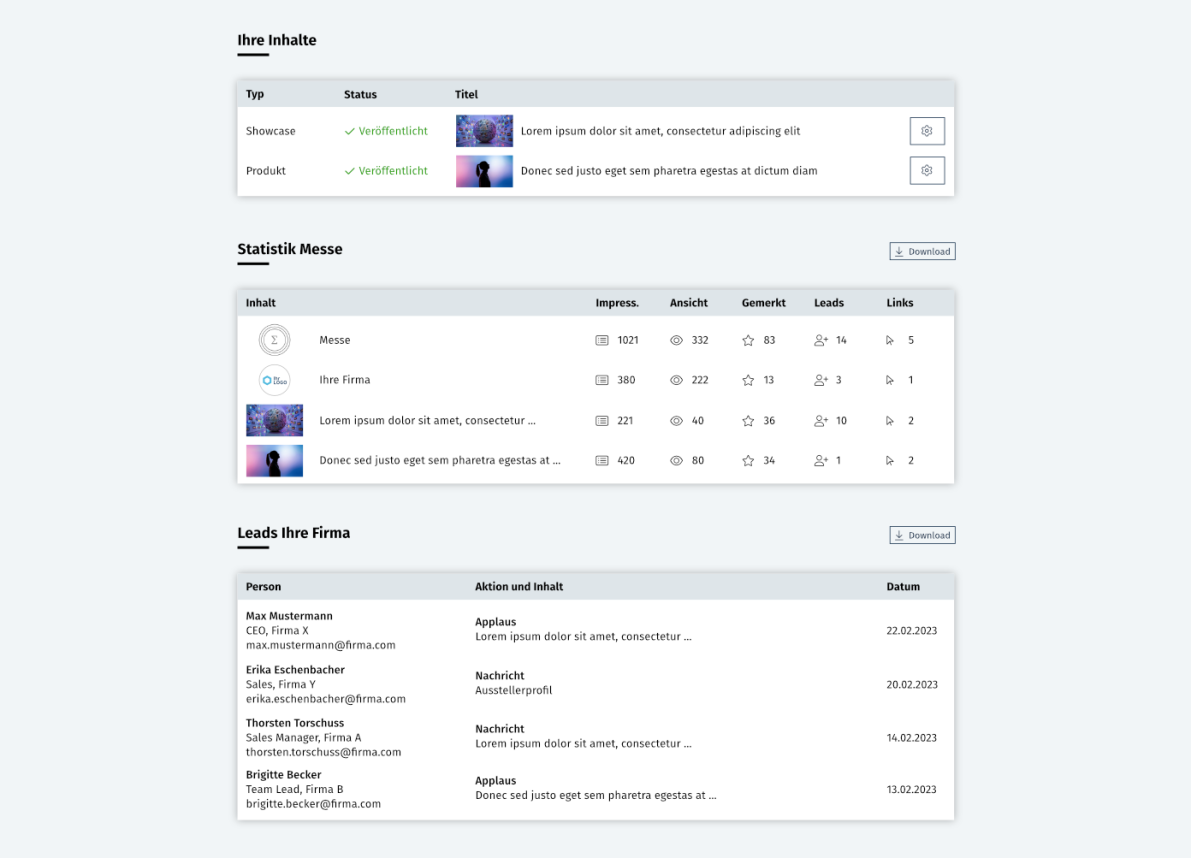Viewport: 1191px width, 858px height.
Task: Click Ihre Firma company logo
Action: pos(274,380)
